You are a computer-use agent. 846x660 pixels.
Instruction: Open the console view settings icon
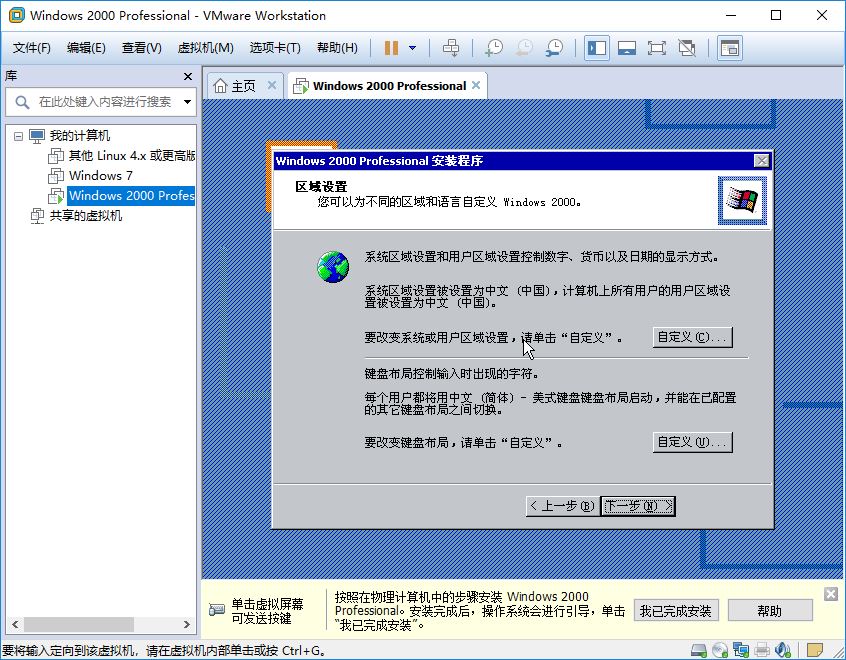[729, 48]
